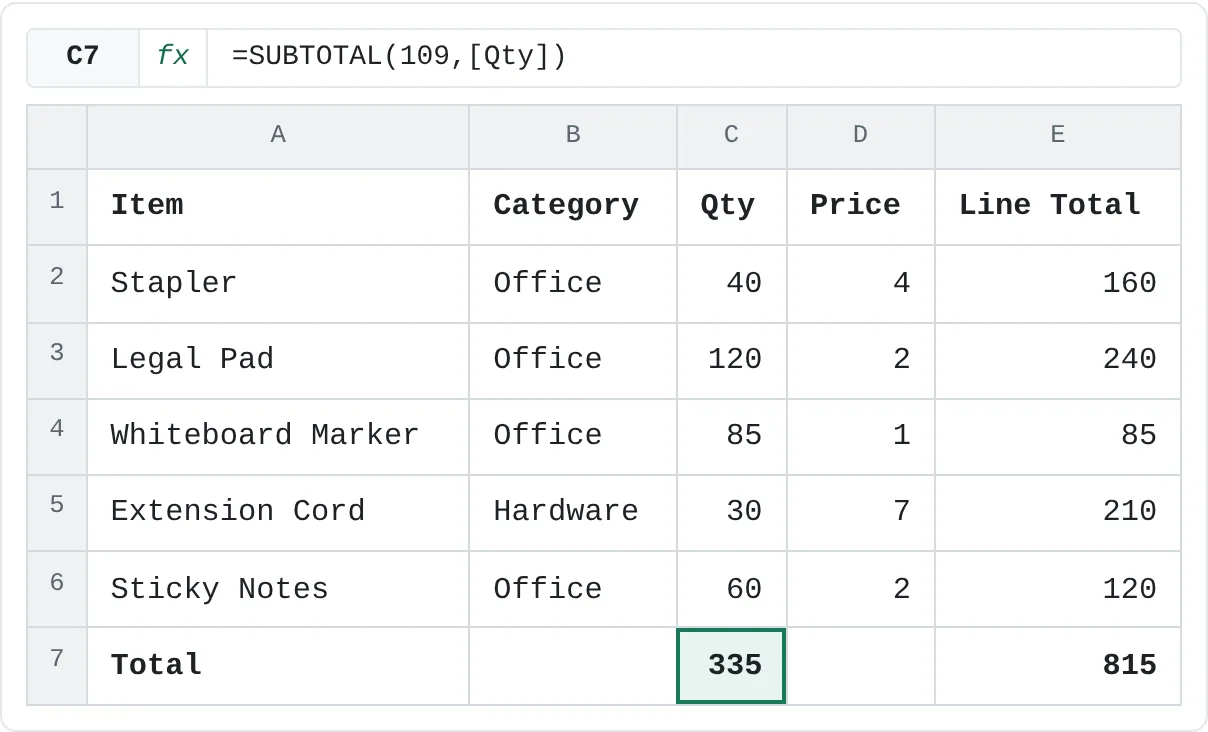Select the "Stapler" cell
The height and width of the screenshot is (732, 1208).
[x=278, y=284]
